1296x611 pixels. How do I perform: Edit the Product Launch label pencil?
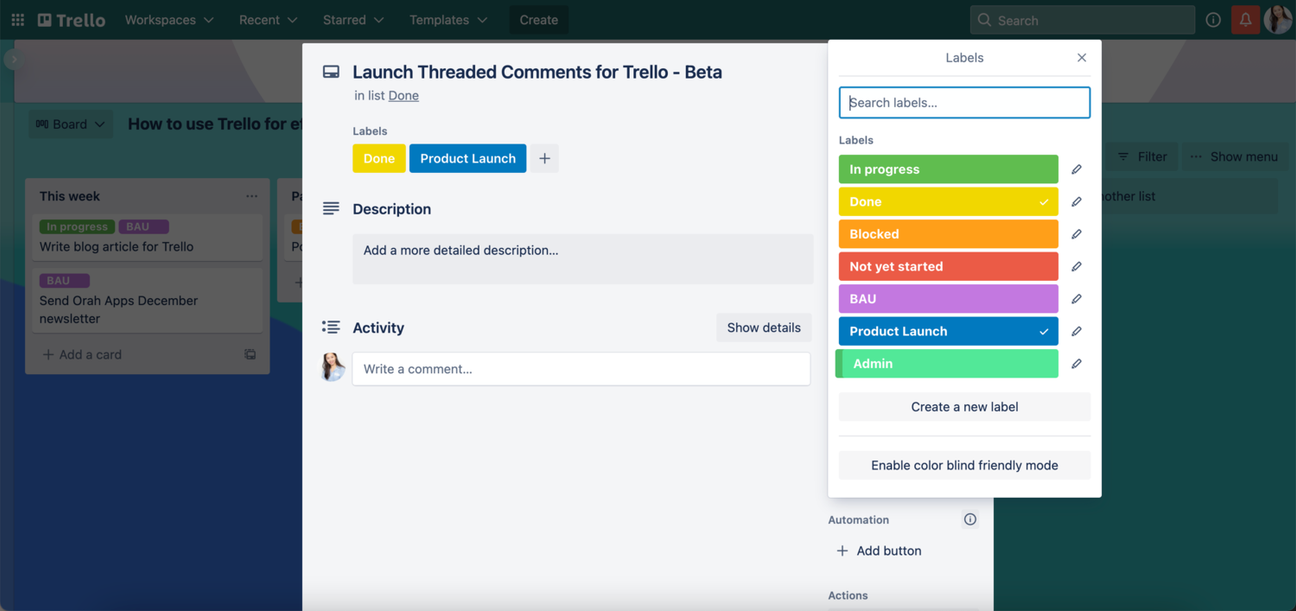pos(1076,331)
